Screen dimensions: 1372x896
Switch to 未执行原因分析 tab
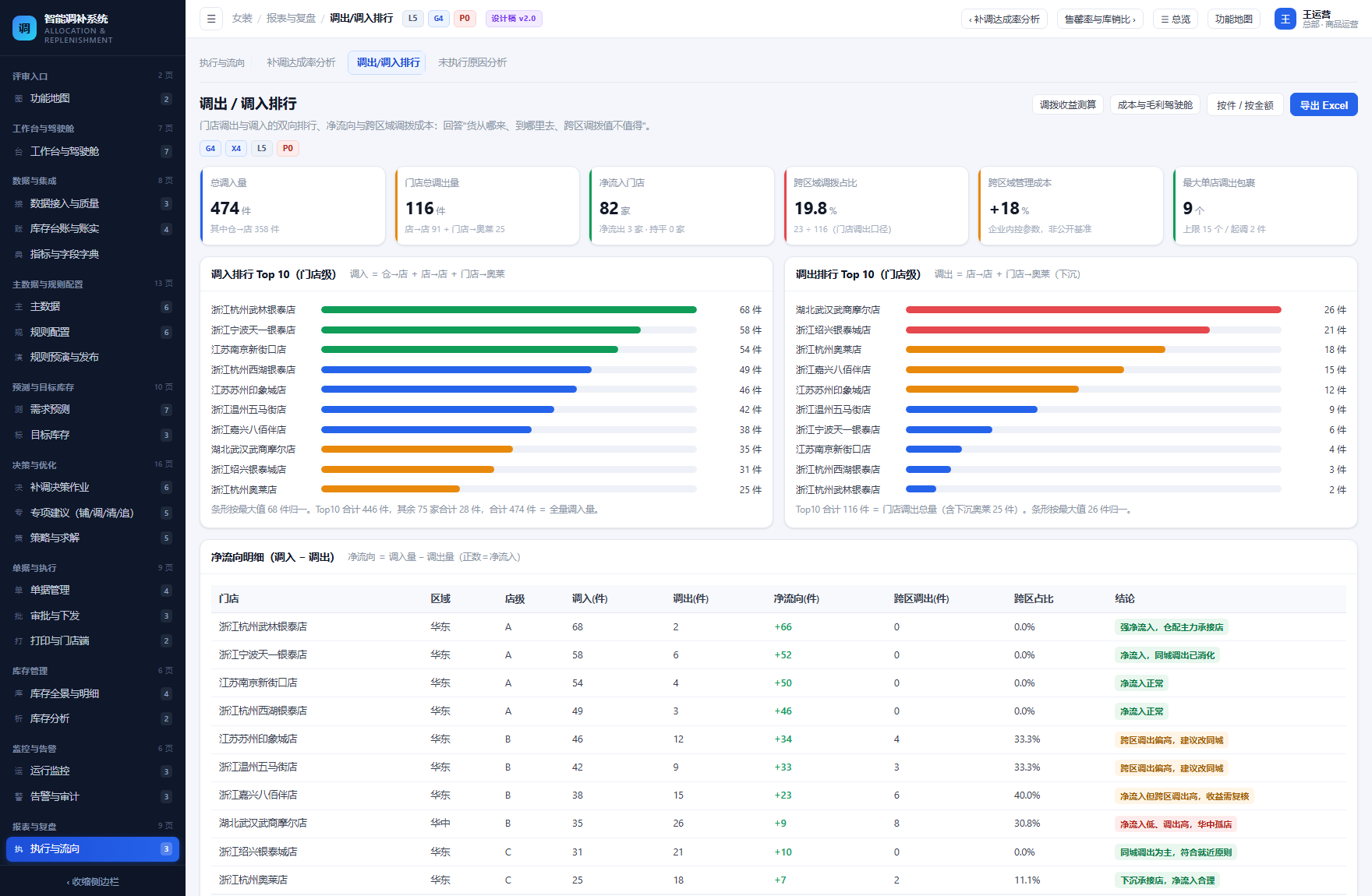tap(472, 62)
